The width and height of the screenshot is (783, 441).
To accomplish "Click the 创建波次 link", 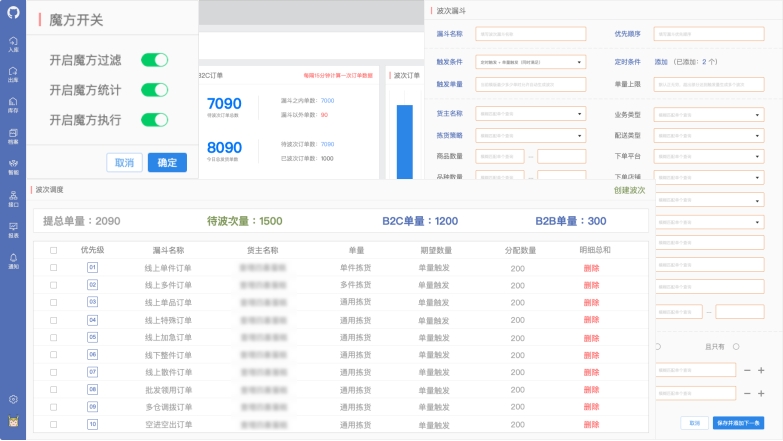I will coord(629,190).
